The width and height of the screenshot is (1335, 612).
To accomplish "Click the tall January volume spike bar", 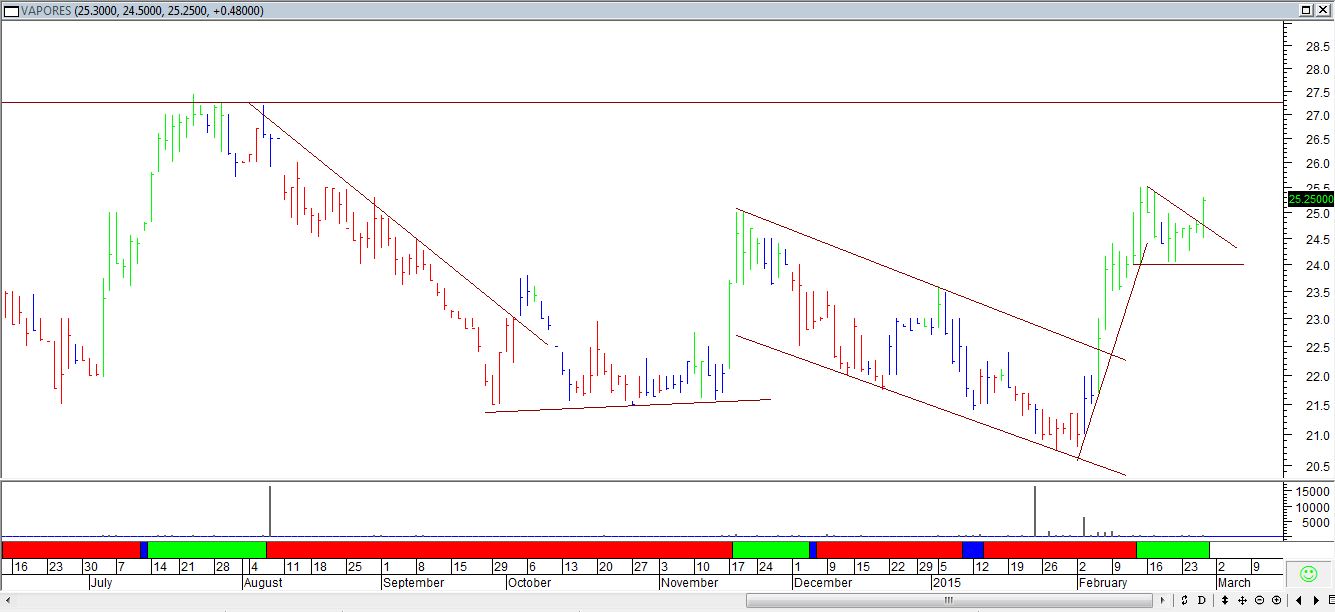I will tap(1035, 512).
